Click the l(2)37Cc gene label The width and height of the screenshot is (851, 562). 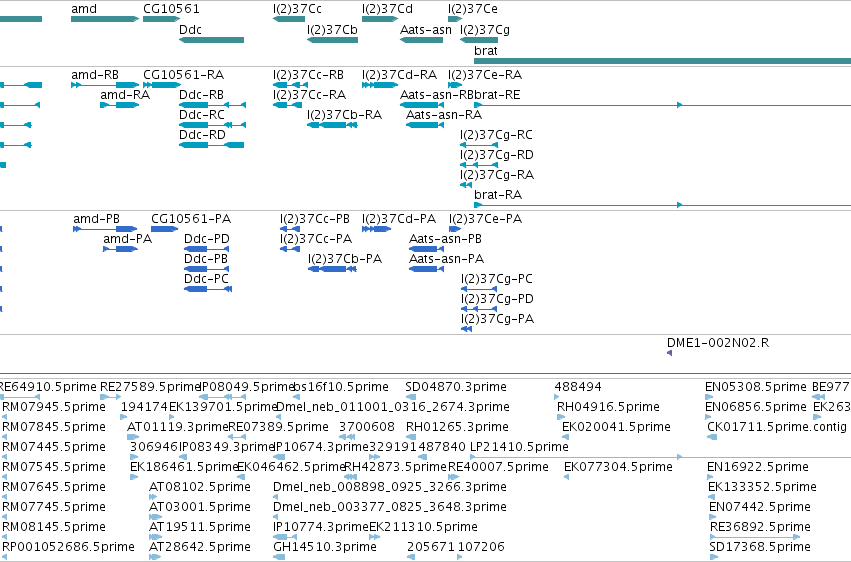pyautogui.click(x=297, y=9)
